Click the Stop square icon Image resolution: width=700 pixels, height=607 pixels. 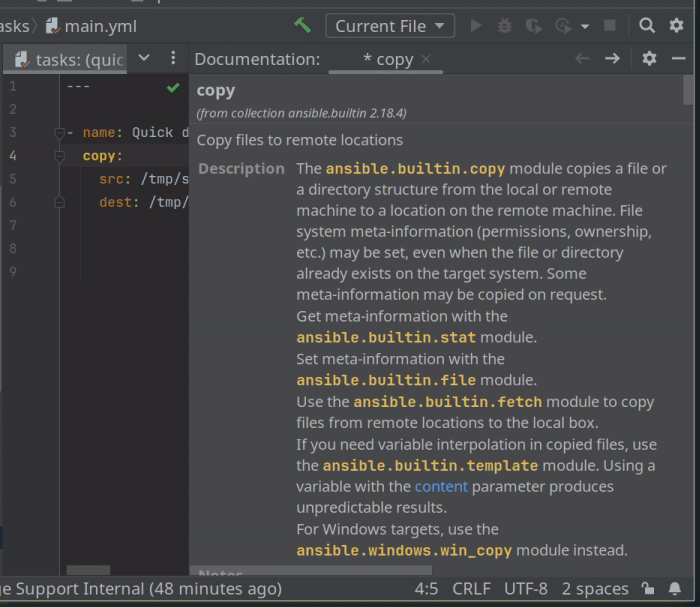click(x=610, y=25)
